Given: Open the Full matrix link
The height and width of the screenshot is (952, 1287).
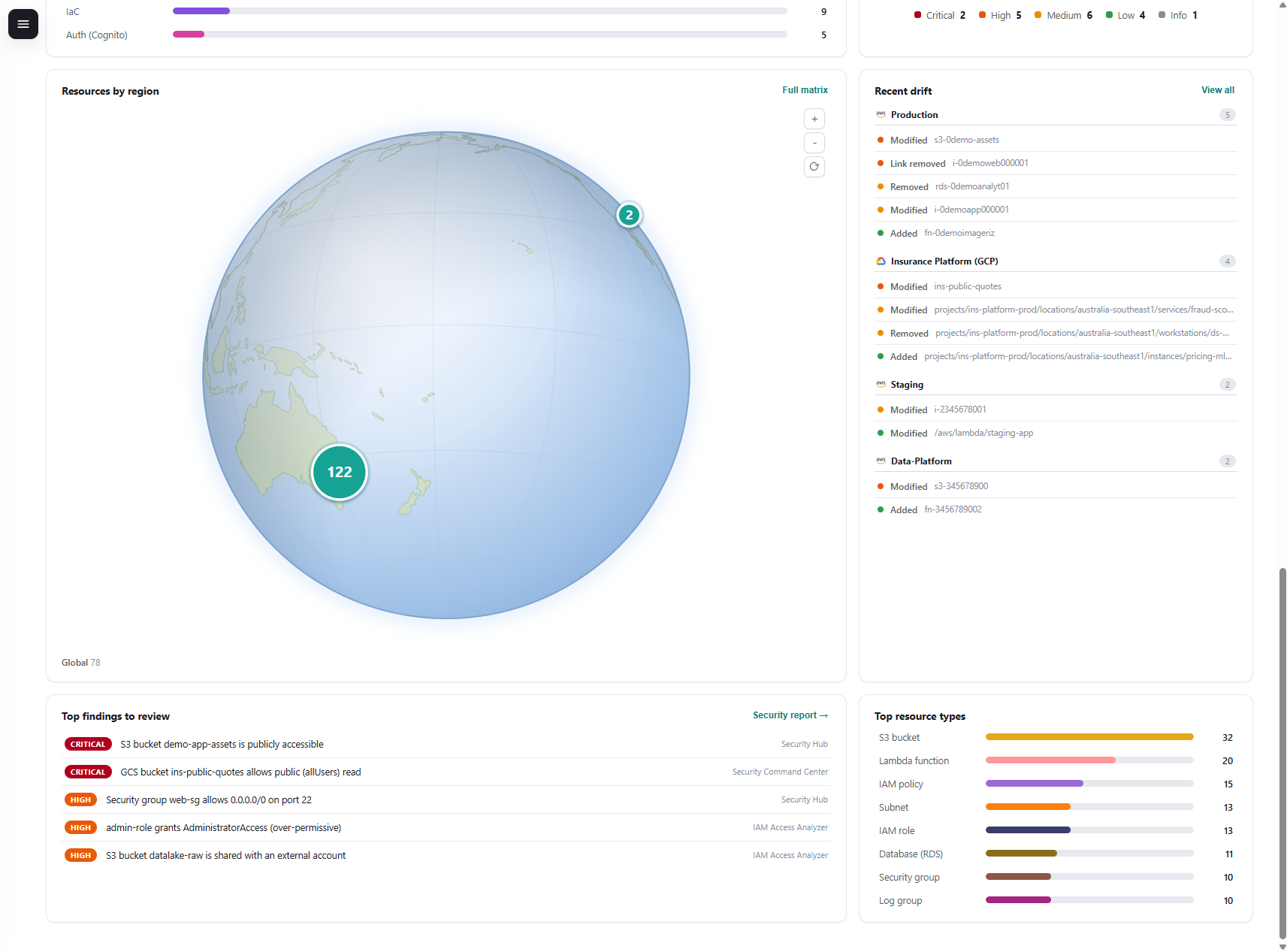Looking at the screenshot, I should click(805, 90).
